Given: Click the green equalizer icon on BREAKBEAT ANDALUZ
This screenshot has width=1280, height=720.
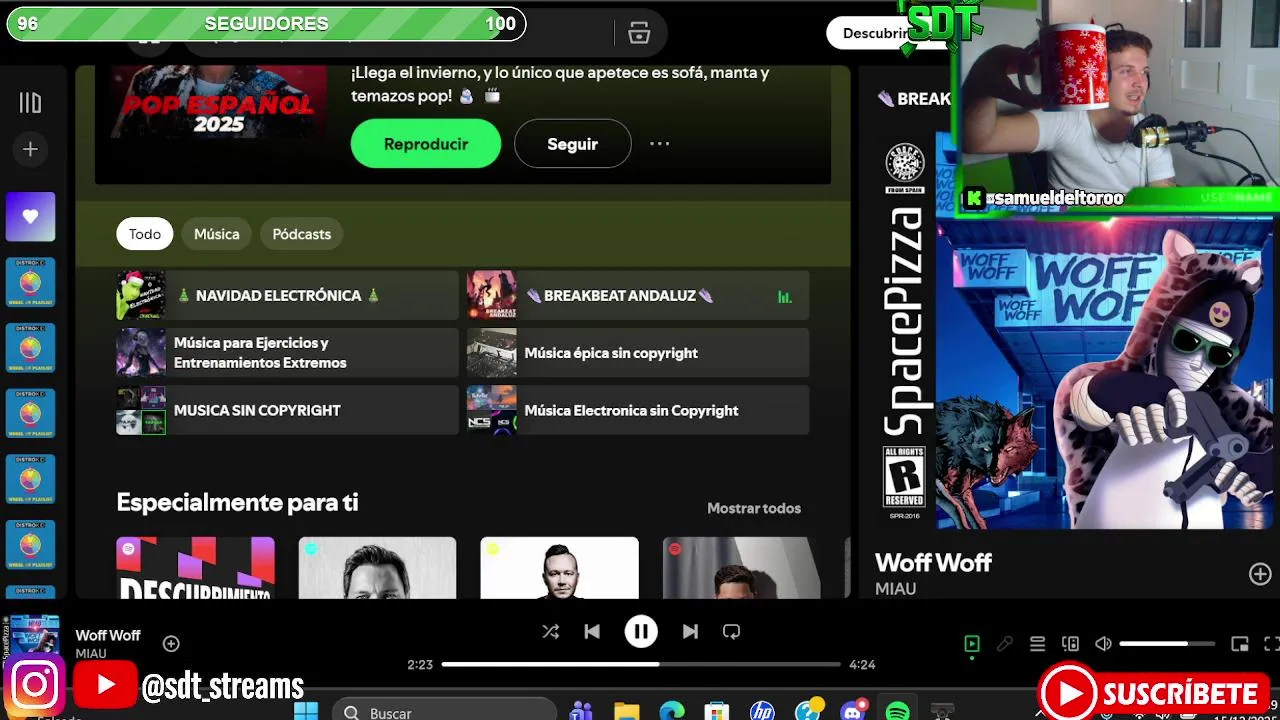Looking at the screenshot, I should (785, 296).
